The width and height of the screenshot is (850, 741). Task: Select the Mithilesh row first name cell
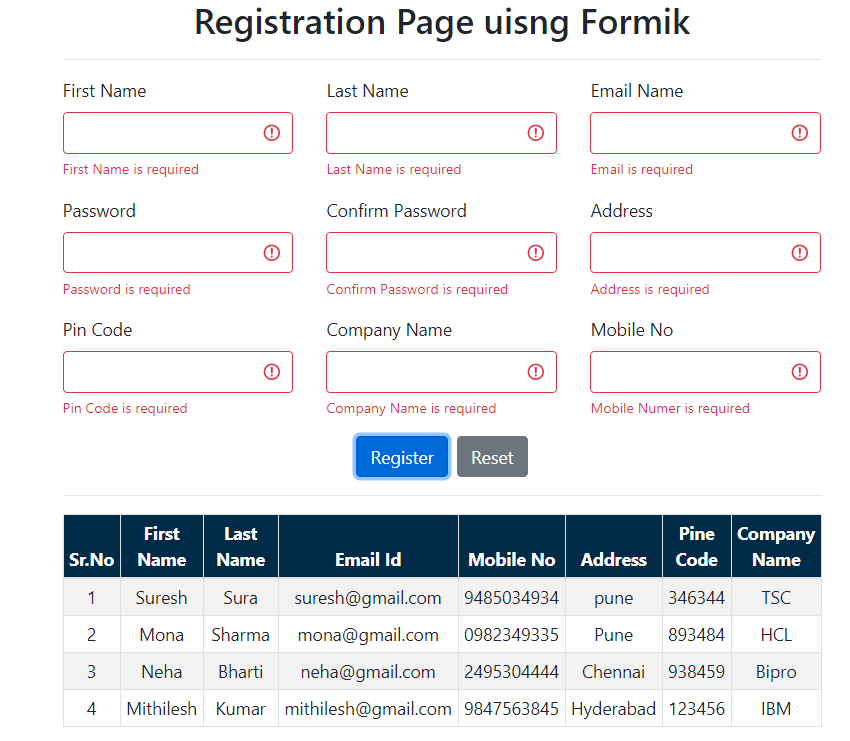tap(162, 708)
